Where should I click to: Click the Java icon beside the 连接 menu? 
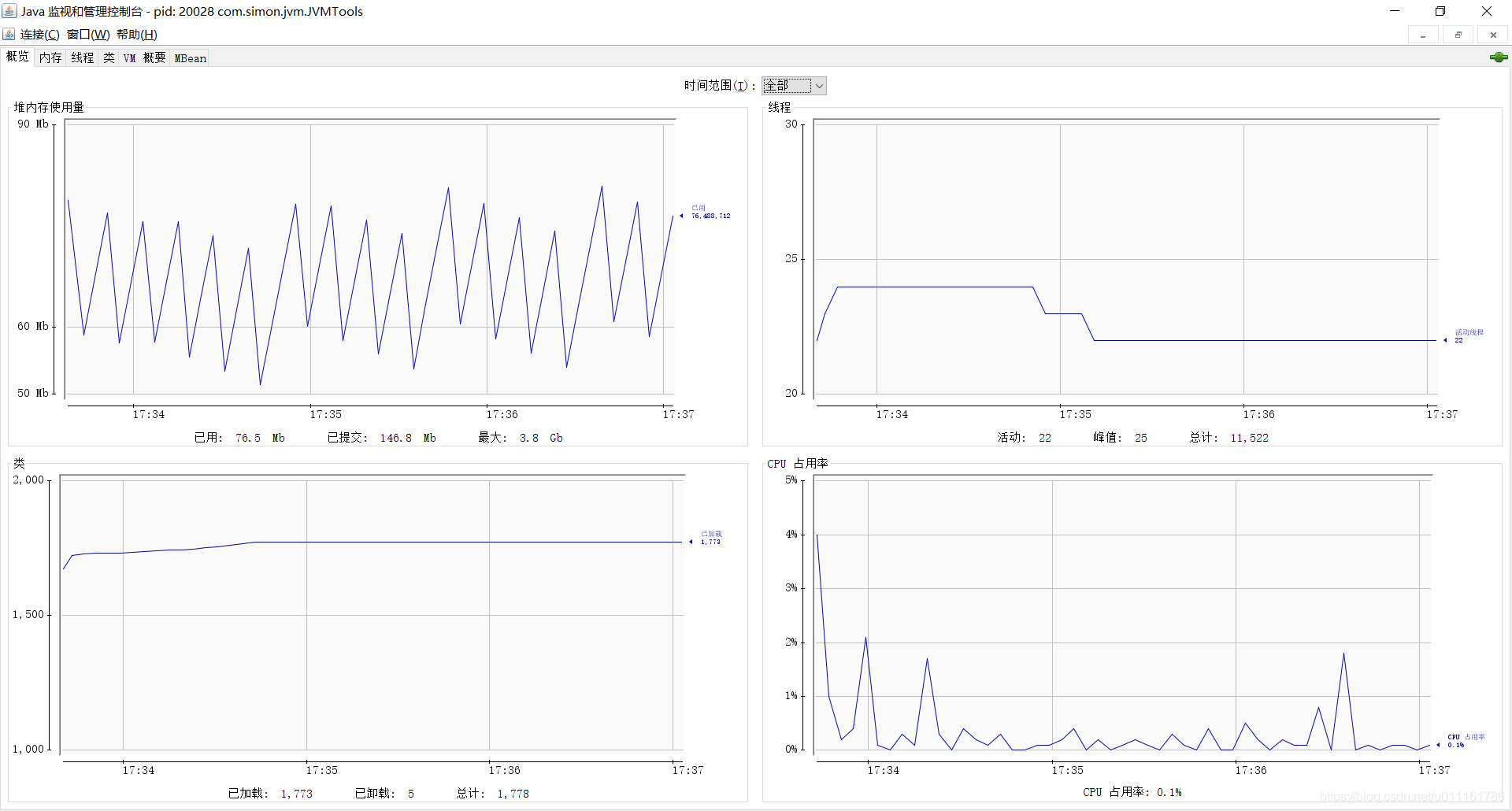pos(9,35)
